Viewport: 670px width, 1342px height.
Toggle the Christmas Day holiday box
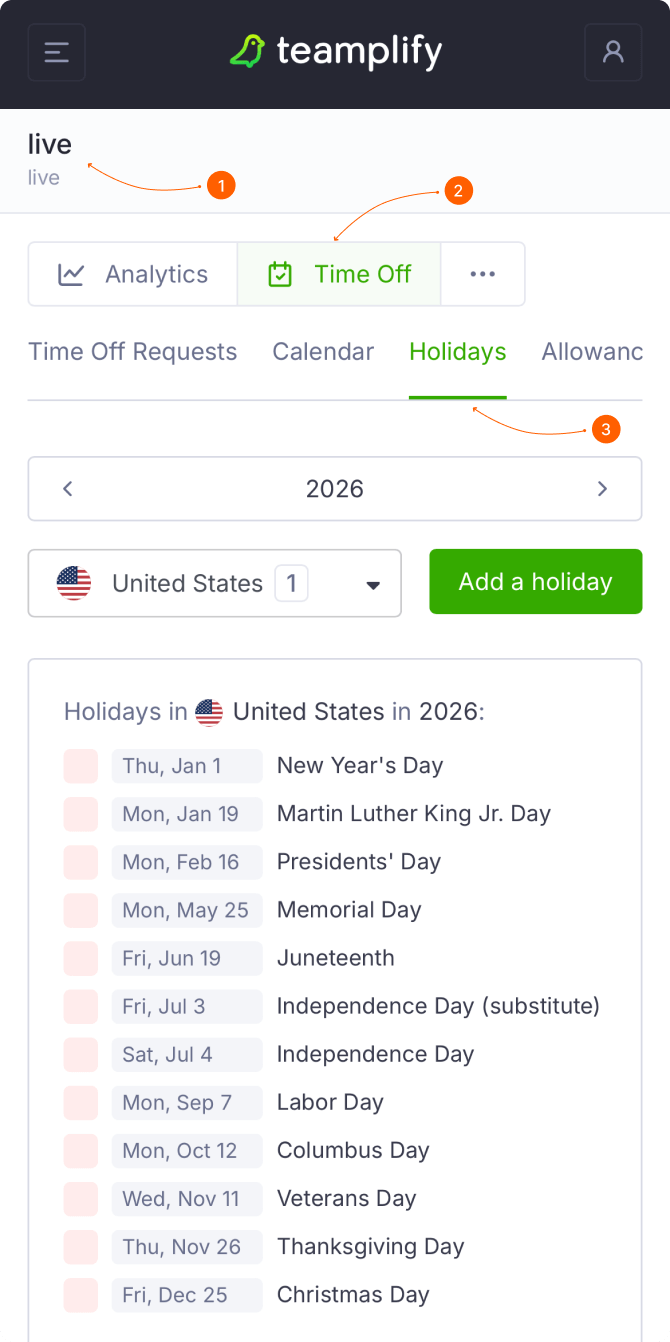[x=81, y=1295]
